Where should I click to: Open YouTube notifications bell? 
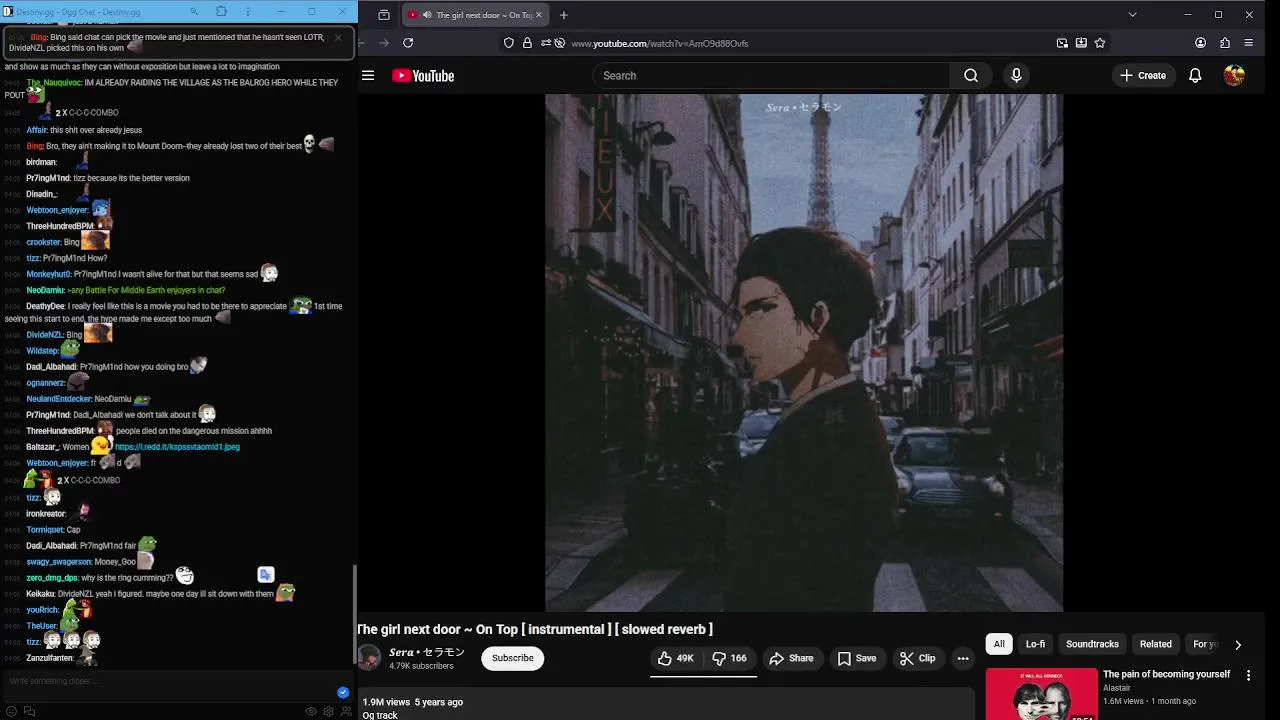1195,76
